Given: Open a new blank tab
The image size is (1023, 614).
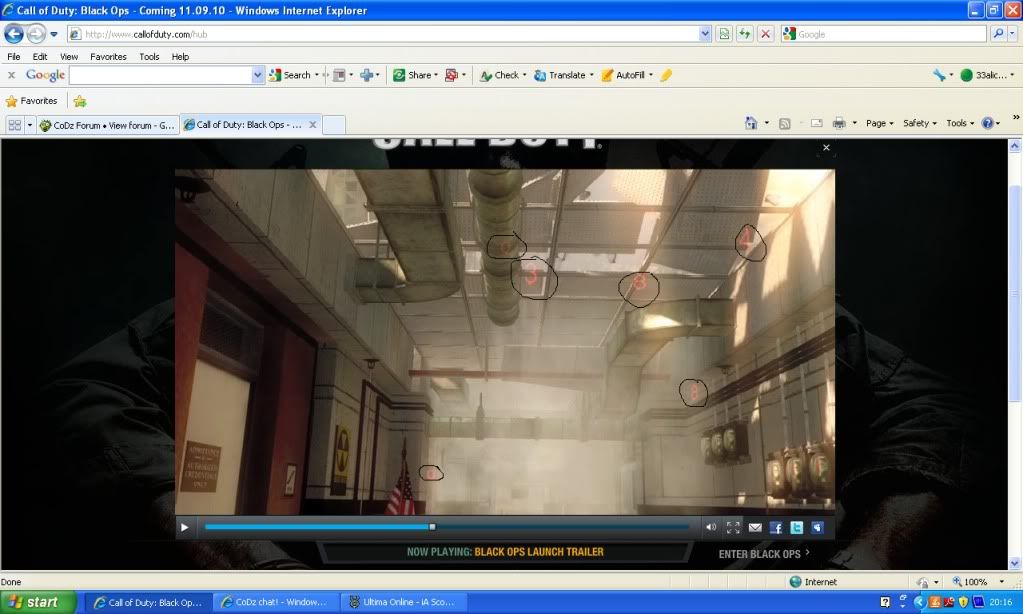Looking at the screenshot, I should (334, 125).
